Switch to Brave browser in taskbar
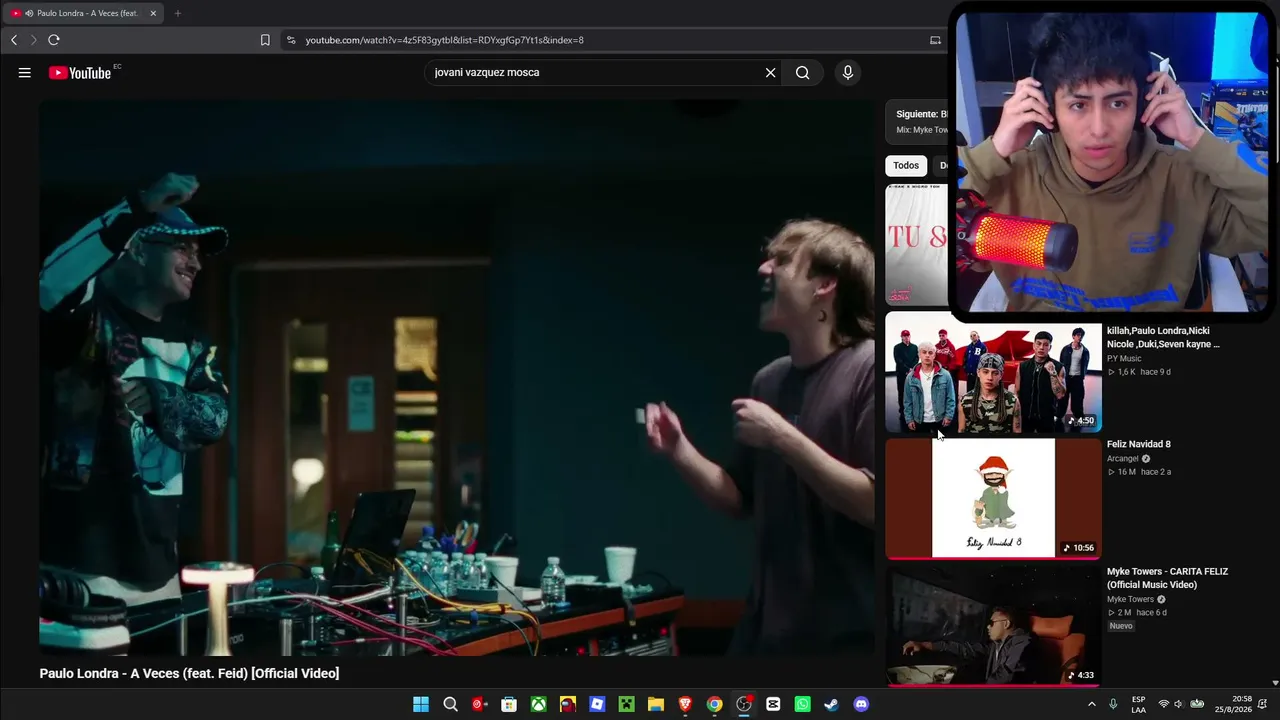 pyautogui.click(x=685, y=704)
